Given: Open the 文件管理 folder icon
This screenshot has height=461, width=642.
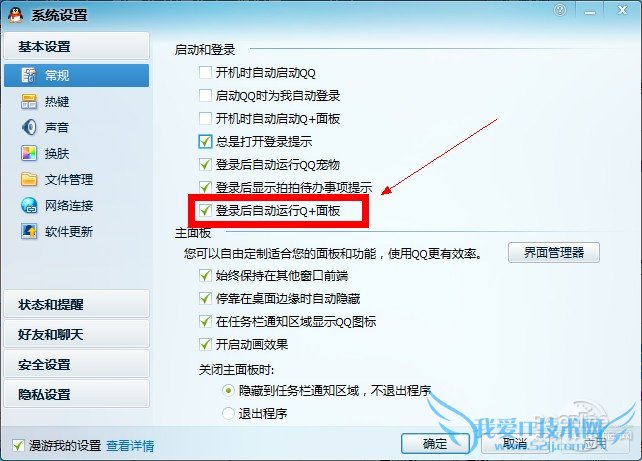Looking at the screenshot, I should click(x=29, y=179).
